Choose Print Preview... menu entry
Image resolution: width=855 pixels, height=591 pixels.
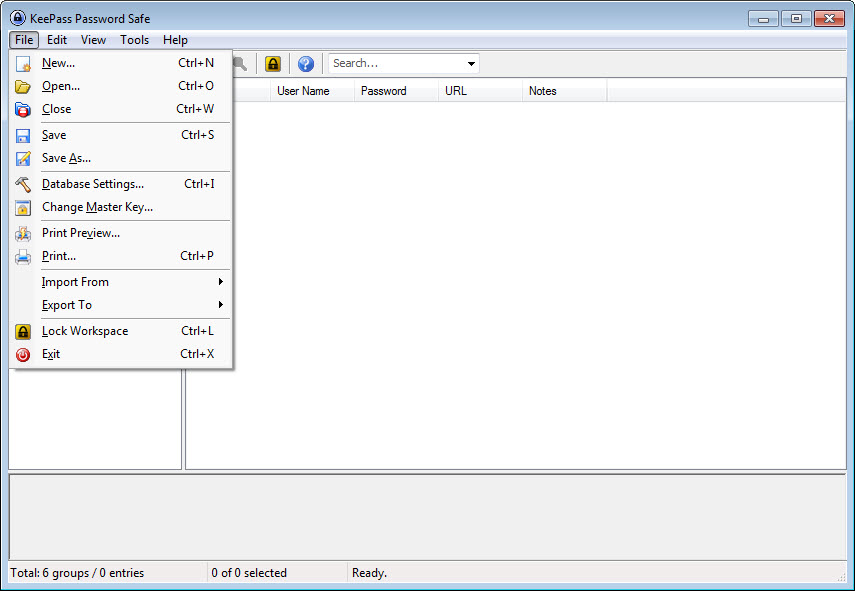[121, 233]
